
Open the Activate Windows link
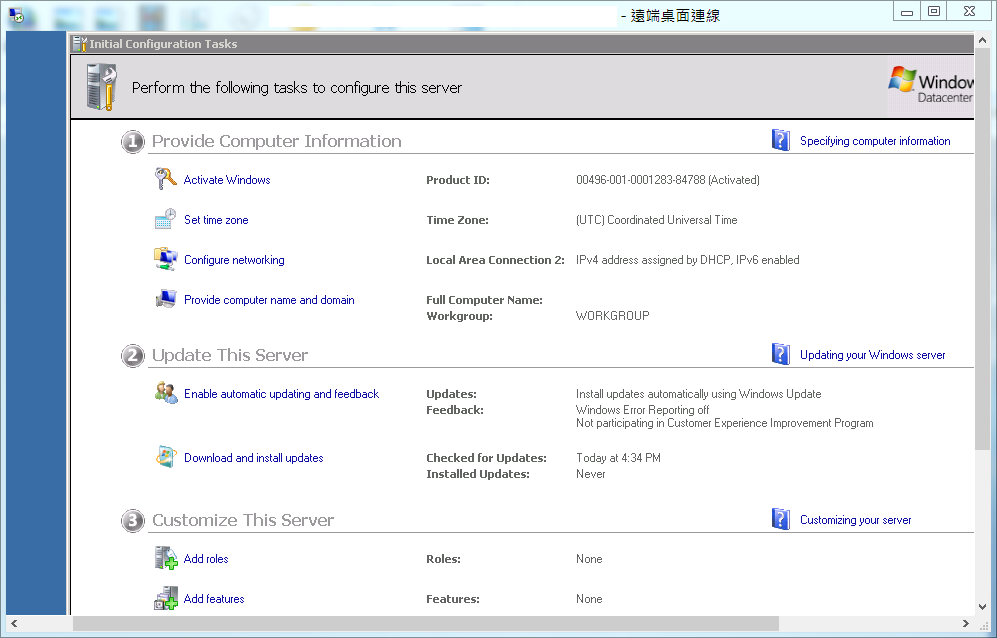pos(227,180)
